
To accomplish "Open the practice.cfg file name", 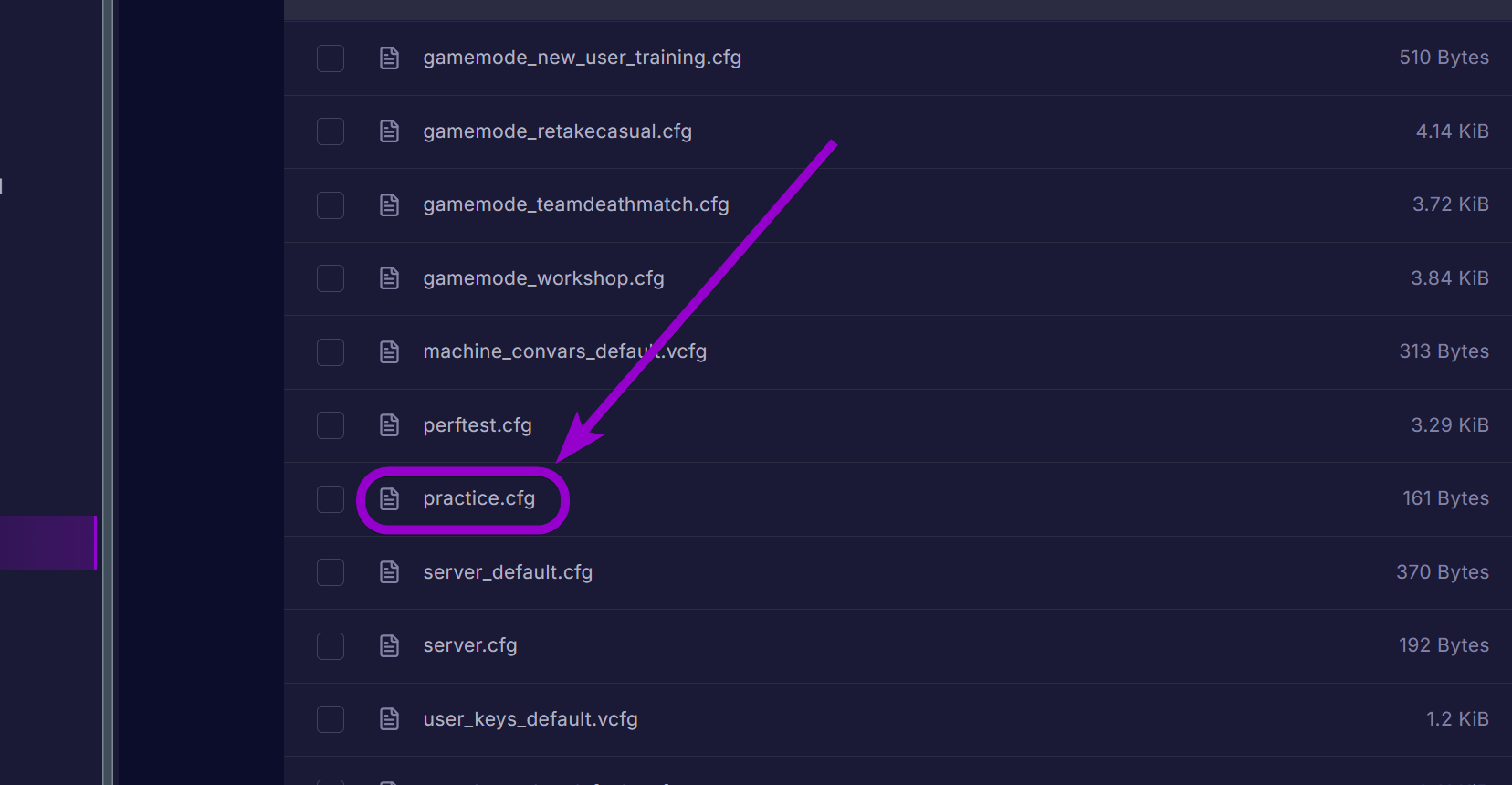I will 478,498.
